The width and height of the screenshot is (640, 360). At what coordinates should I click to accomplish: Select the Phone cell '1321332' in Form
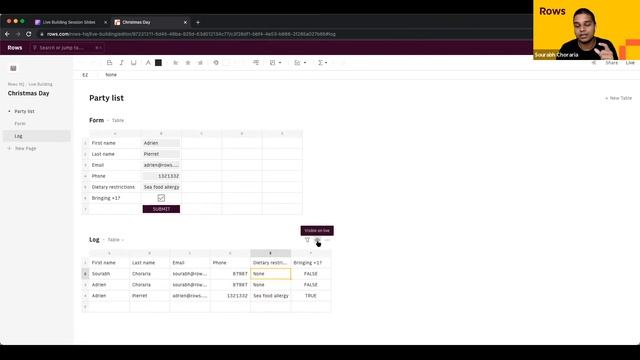coord(161,176)
